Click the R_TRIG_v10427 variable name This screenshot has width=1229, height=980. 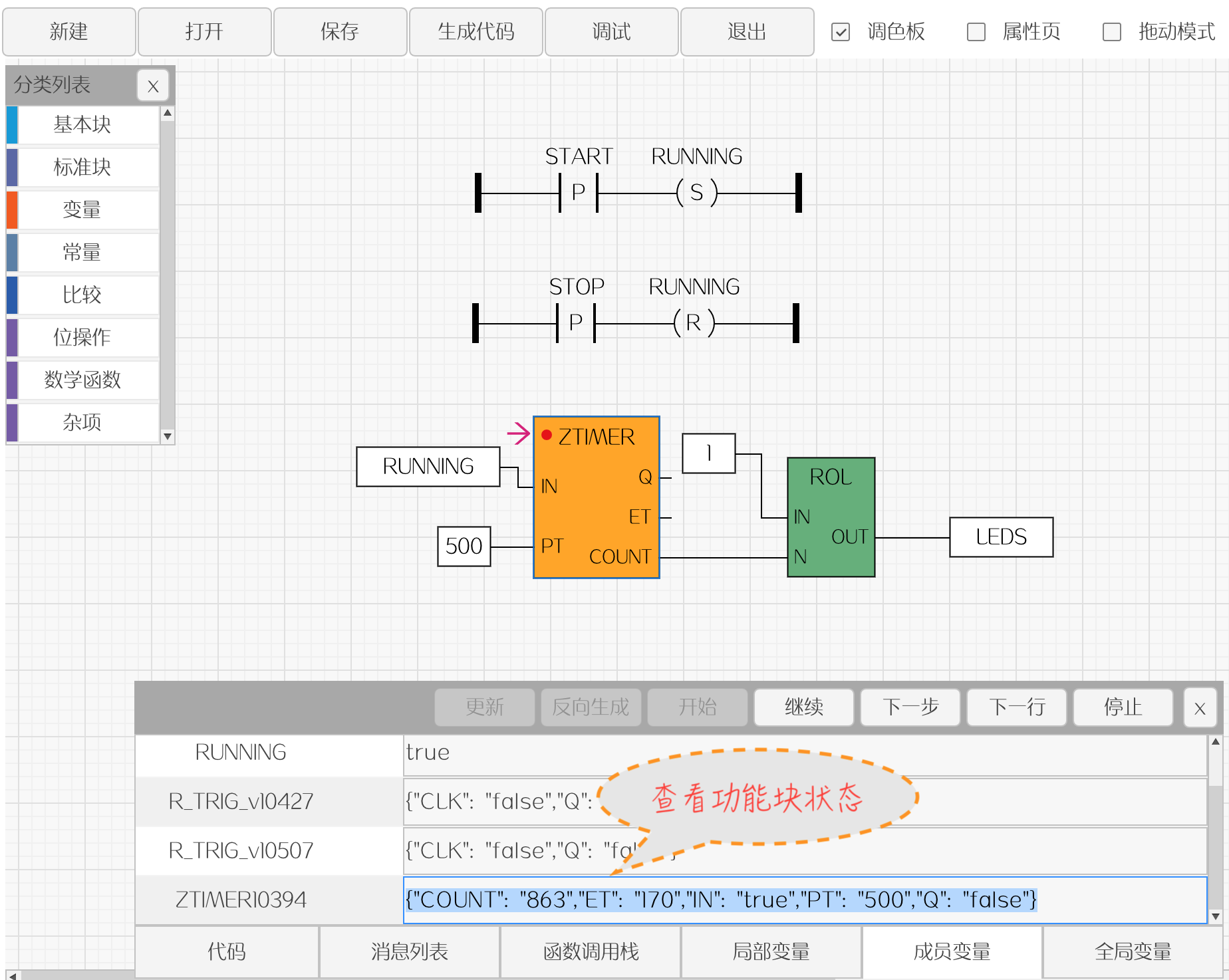(x=241, y=802)
